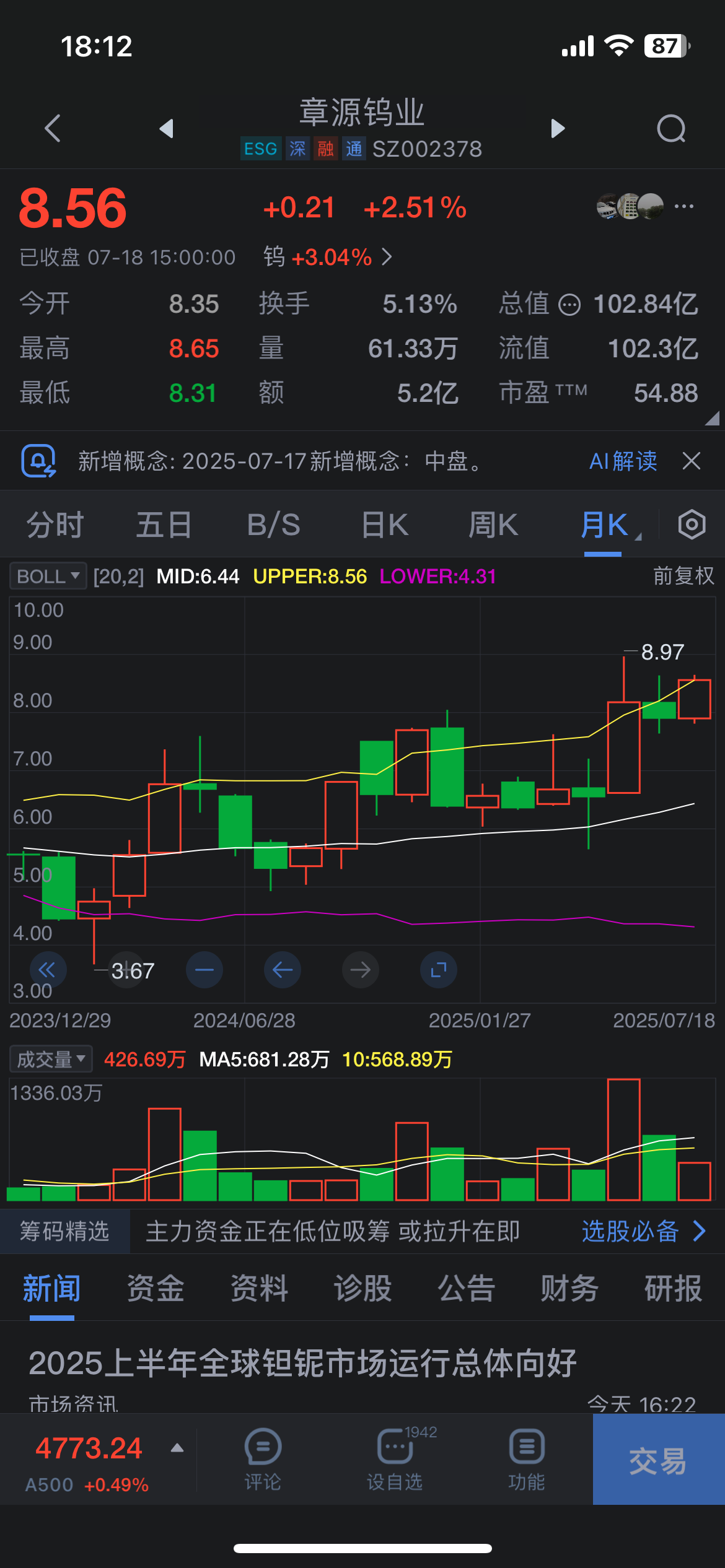Open news 2025上半年全球钽铌市场运行总体向好
The height and width of the screenshot is (1568, 725).
point(302,1363)
